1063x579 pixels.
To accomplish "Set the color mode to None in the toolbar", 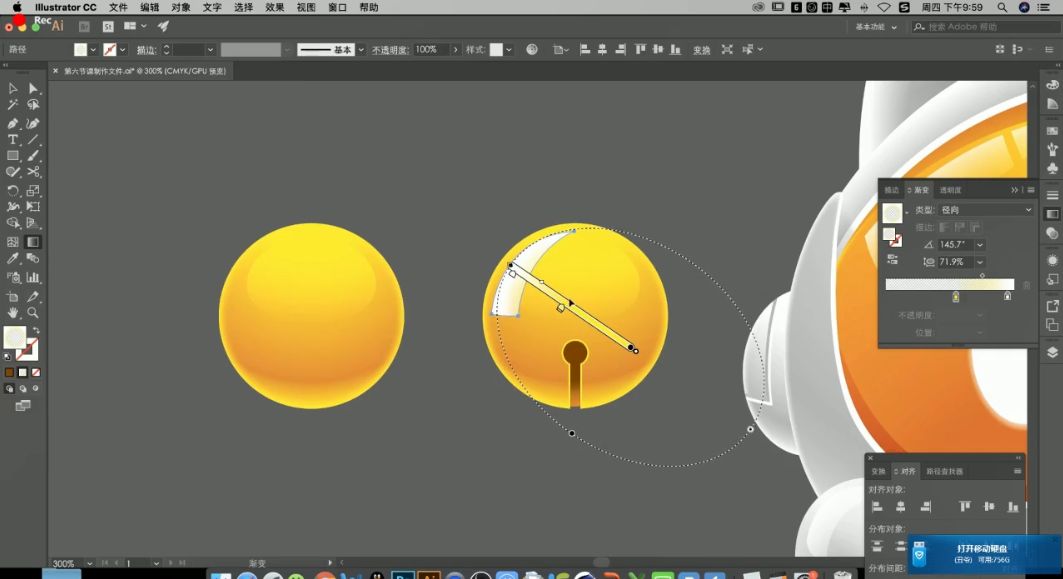I will click(36, 372).
